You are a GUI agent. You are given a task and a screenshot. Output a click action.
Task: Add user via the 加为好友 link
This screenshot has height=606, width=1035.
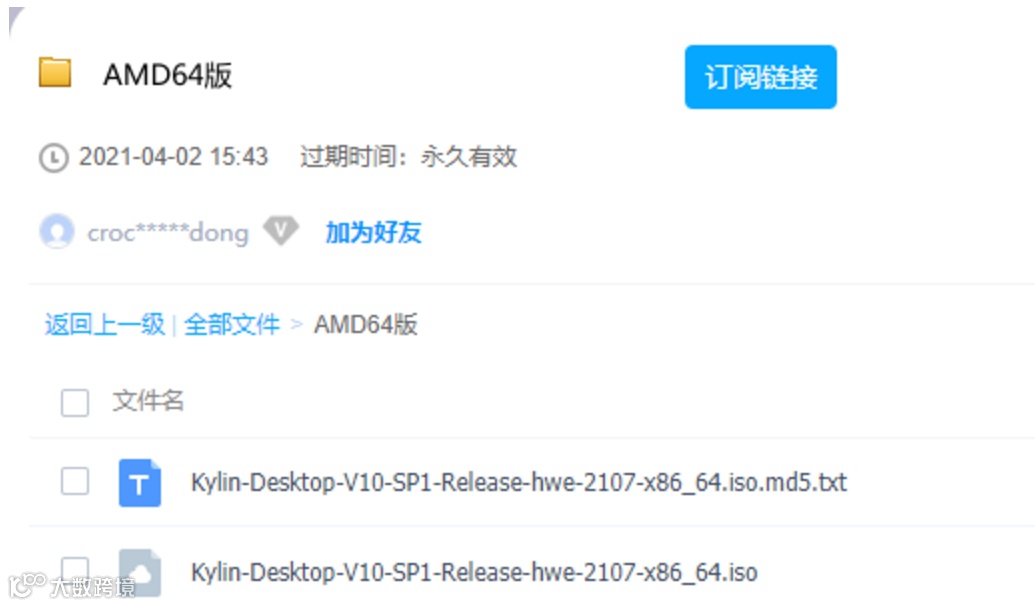pos(373,232)
